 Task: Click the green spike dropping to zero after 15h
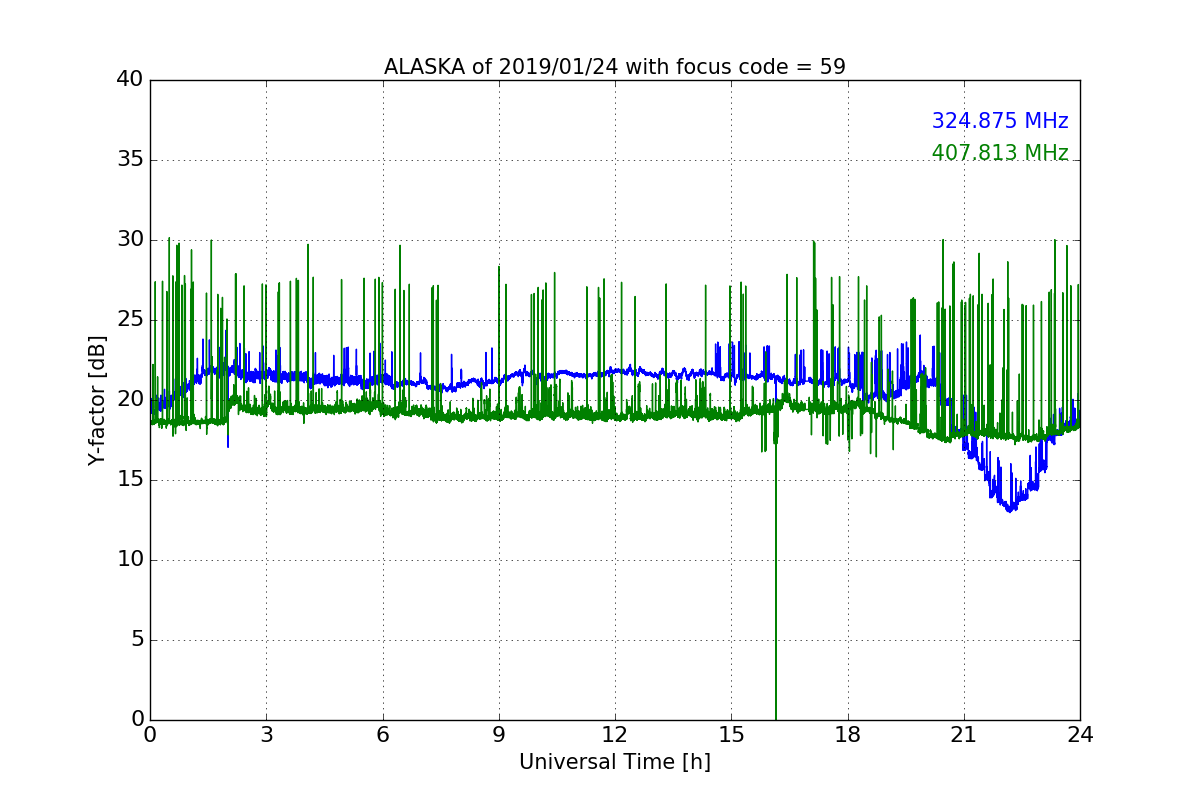coord(776,580)
